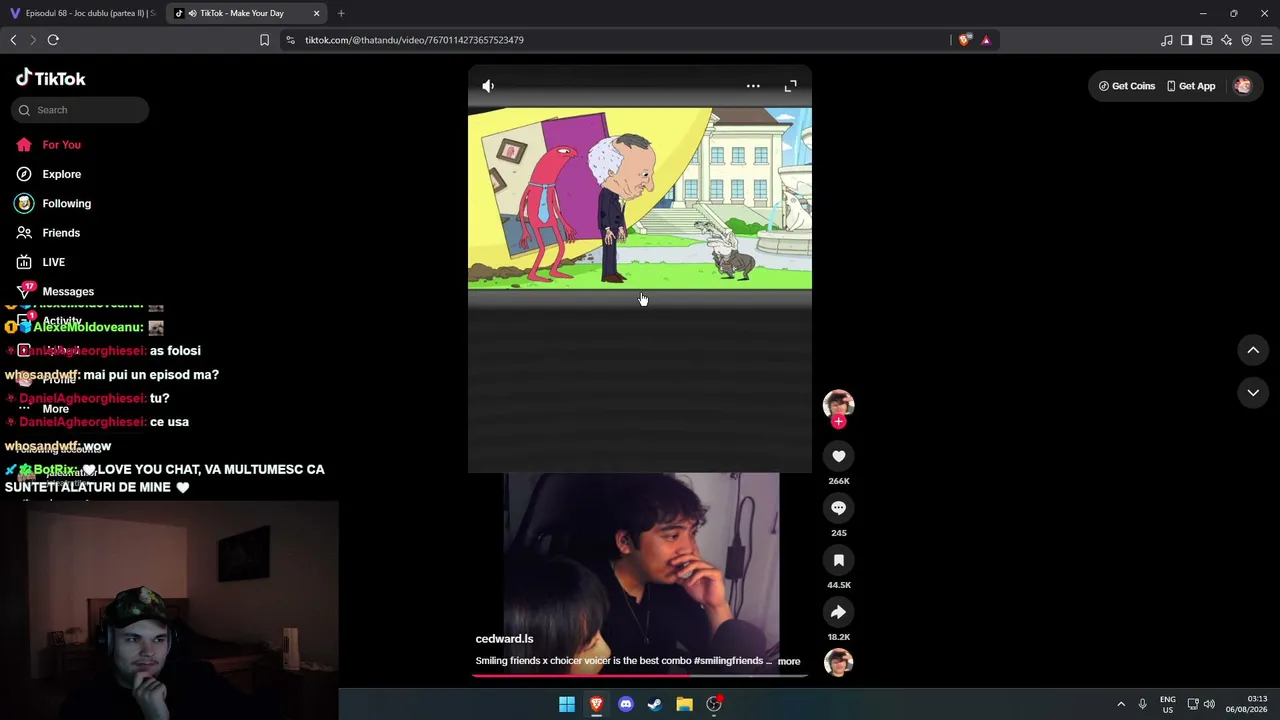Screen dimensions: 1280x720
Task: Open the creator's profile avatar
Action: point(838,404)
